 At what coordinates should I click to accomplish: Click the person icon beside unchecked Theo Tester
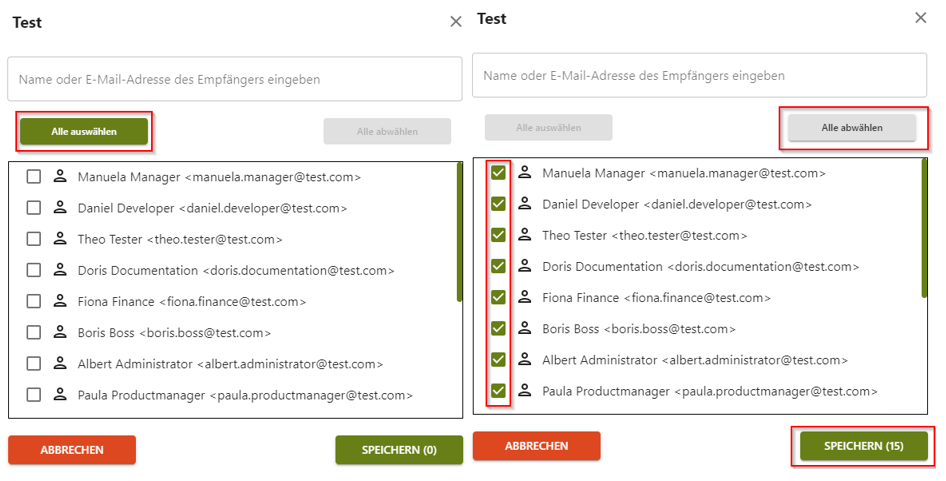pos(59,239)
